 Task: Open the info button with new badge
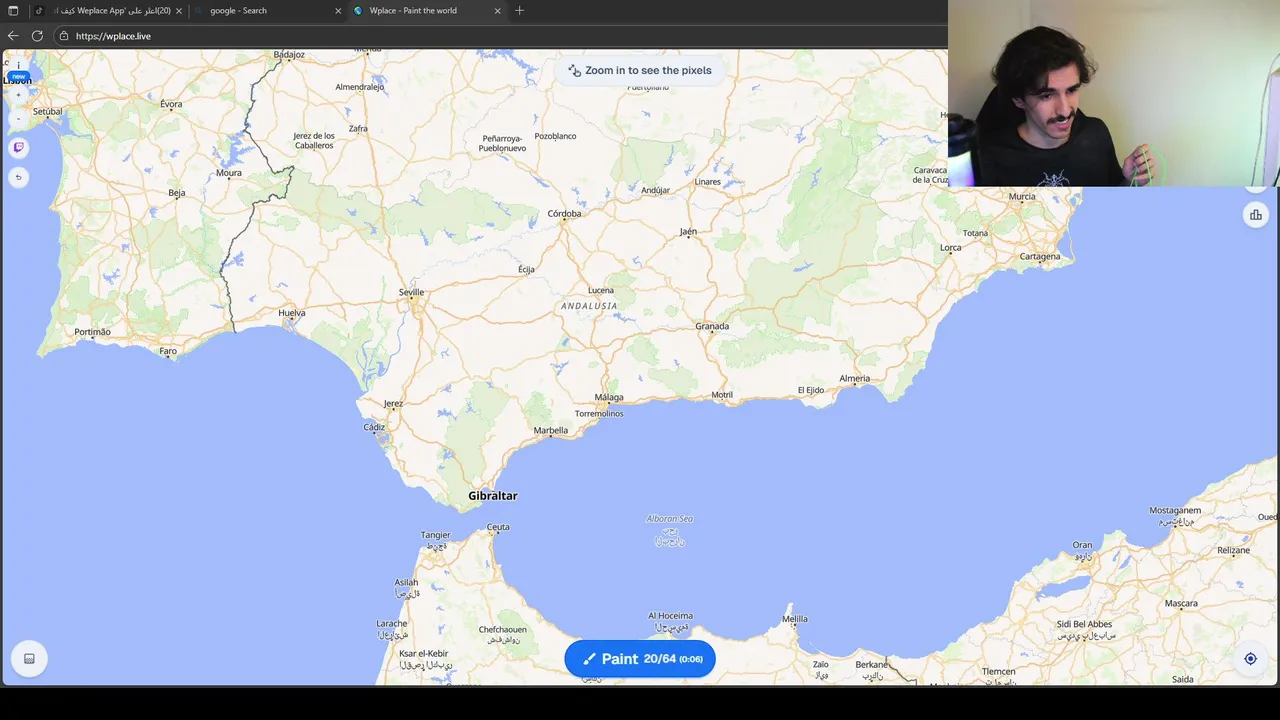tap(18, 66)
